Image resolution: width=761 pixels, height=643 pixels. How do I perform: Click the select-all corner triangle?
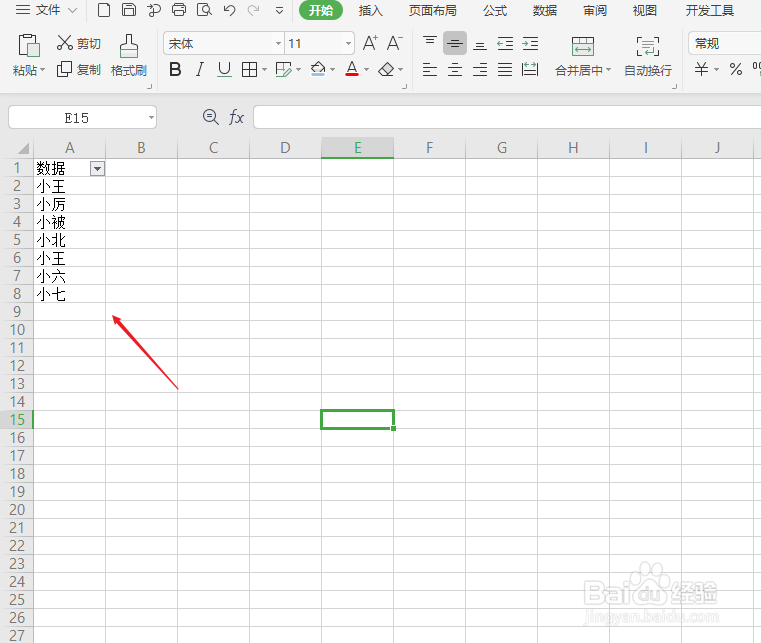(x=21, y=148)
